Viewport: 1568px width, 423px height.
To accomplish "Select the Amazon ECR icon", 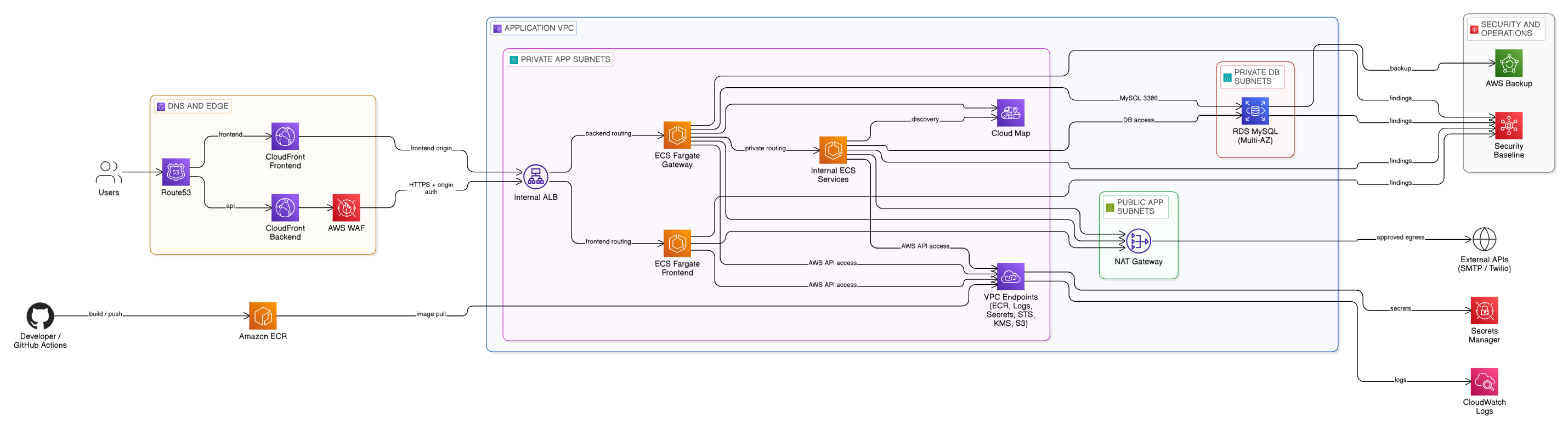I will [x=263, y=316].
